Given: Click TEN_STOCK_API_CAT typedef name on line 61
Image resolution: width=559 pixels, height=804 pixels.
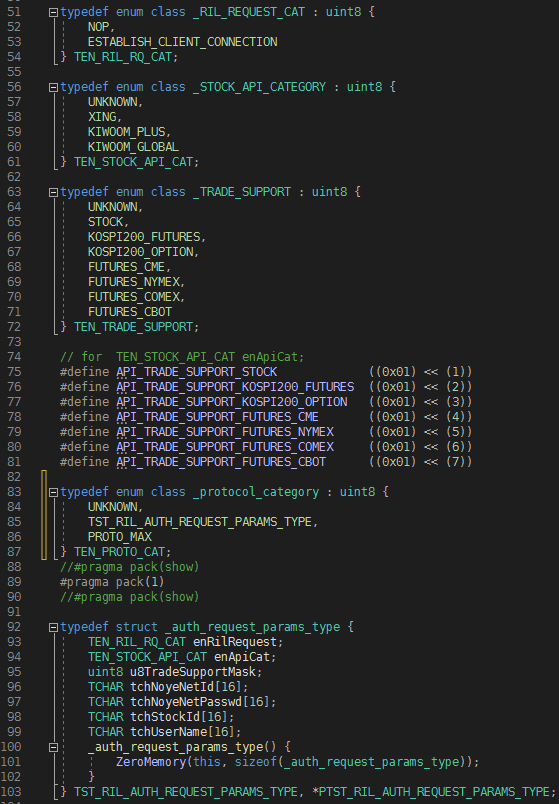Looking at the screenshot, I should tap(134, 162).
